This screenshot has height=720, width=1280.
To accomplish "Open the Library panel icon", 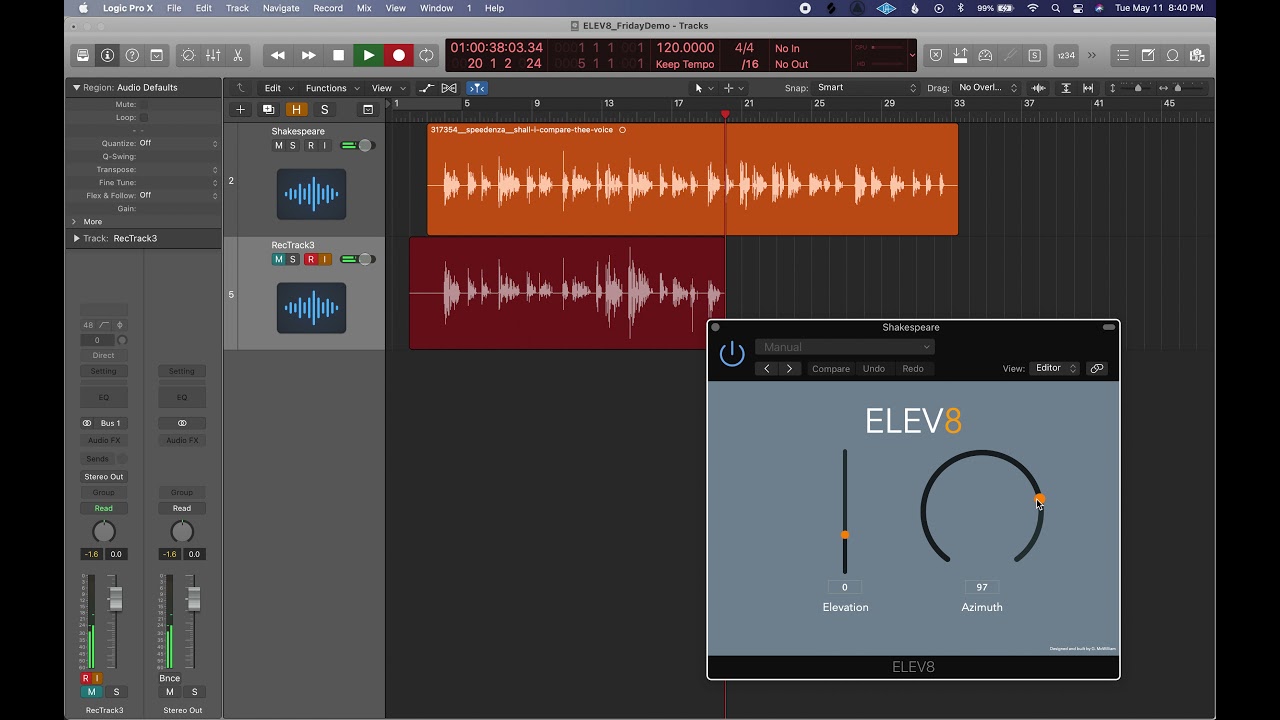I will [x=83, y=55].
